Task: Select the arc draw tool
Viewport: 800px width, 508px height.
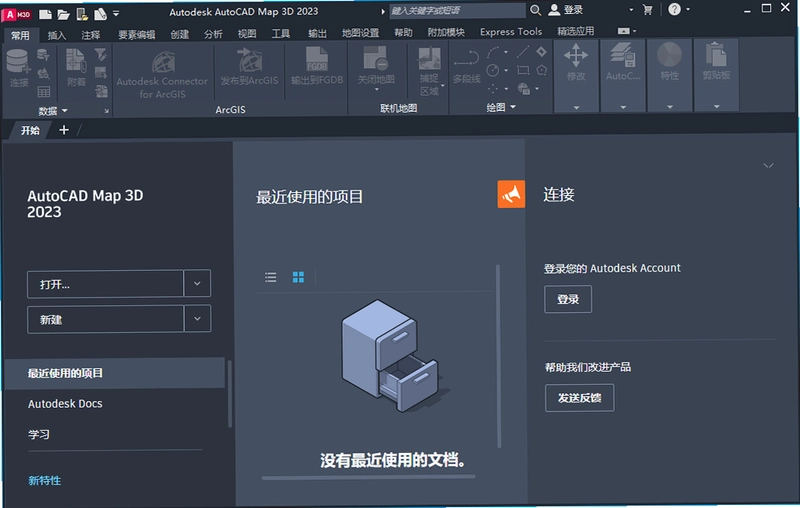Action: [x=494, y=52]
